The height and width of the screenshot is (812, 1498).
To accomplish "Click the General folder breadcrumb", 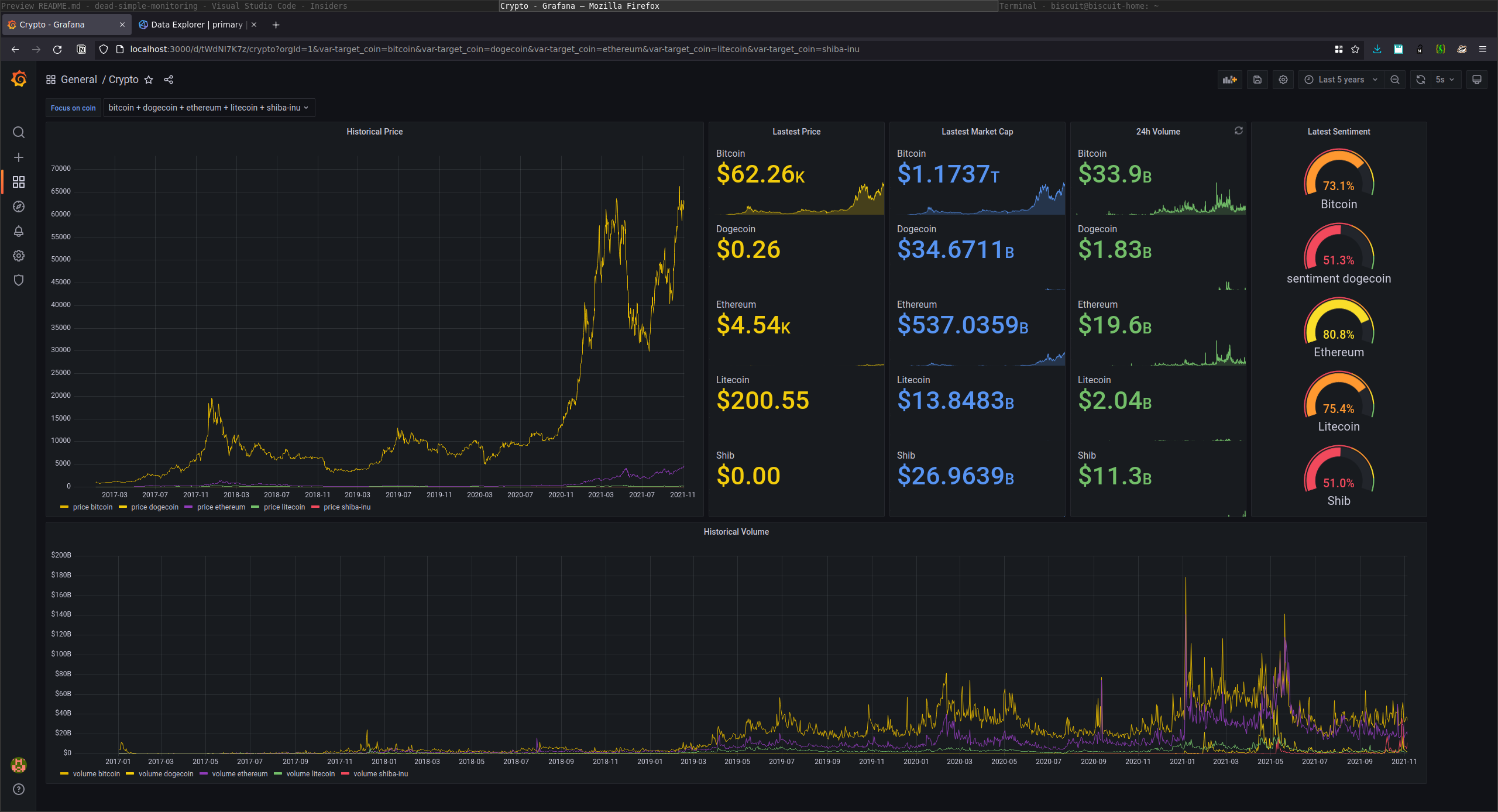I will [79, 80].
